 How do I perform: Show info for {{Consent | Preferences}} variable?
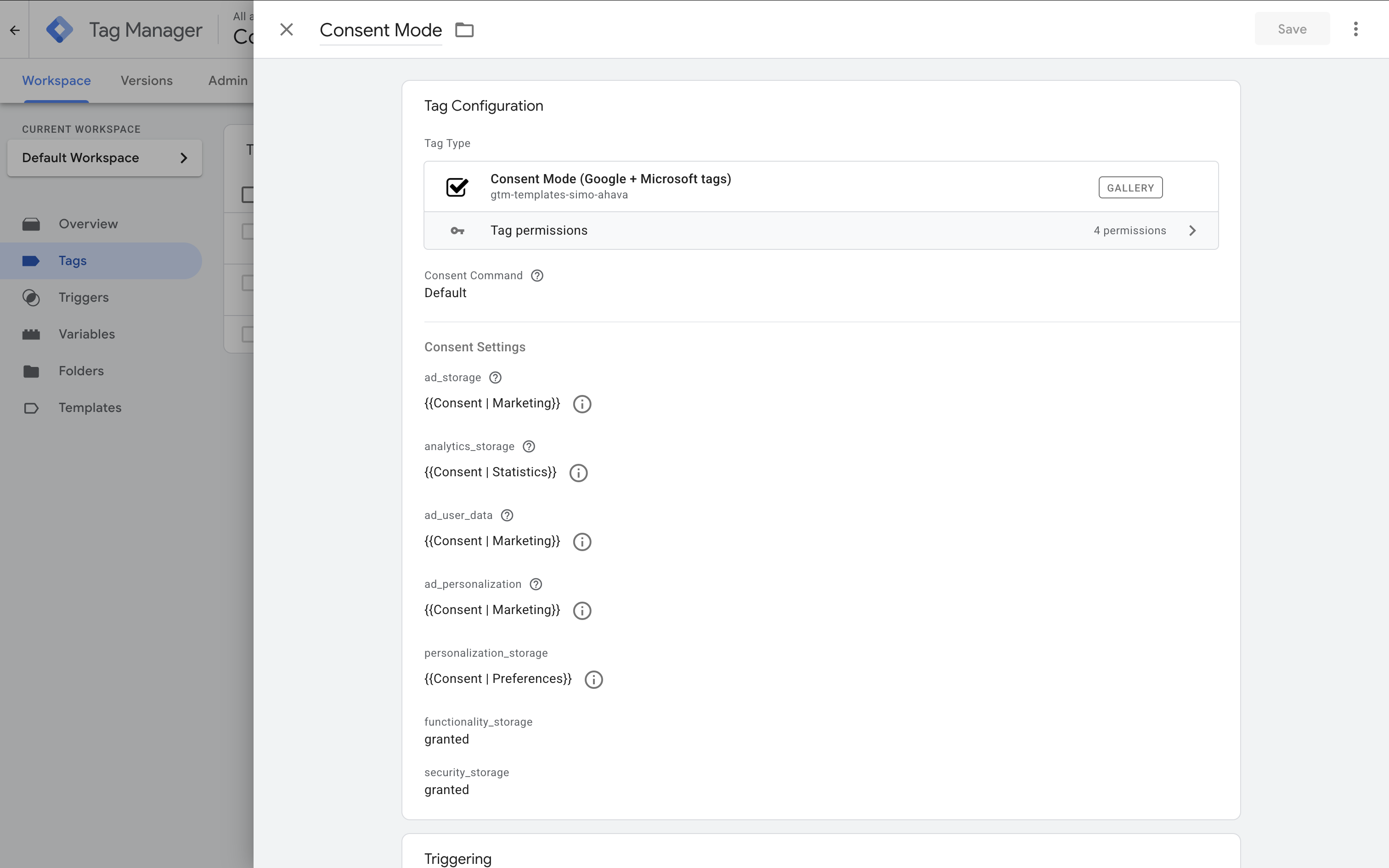click(593, 680)
